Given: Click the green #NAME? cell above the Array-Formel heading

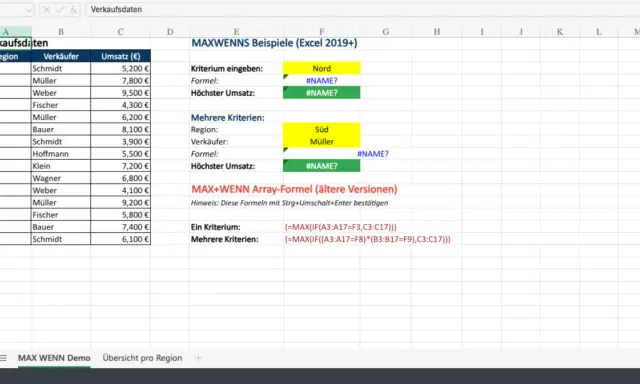Looking at the screenshot, I should [322, 166].
